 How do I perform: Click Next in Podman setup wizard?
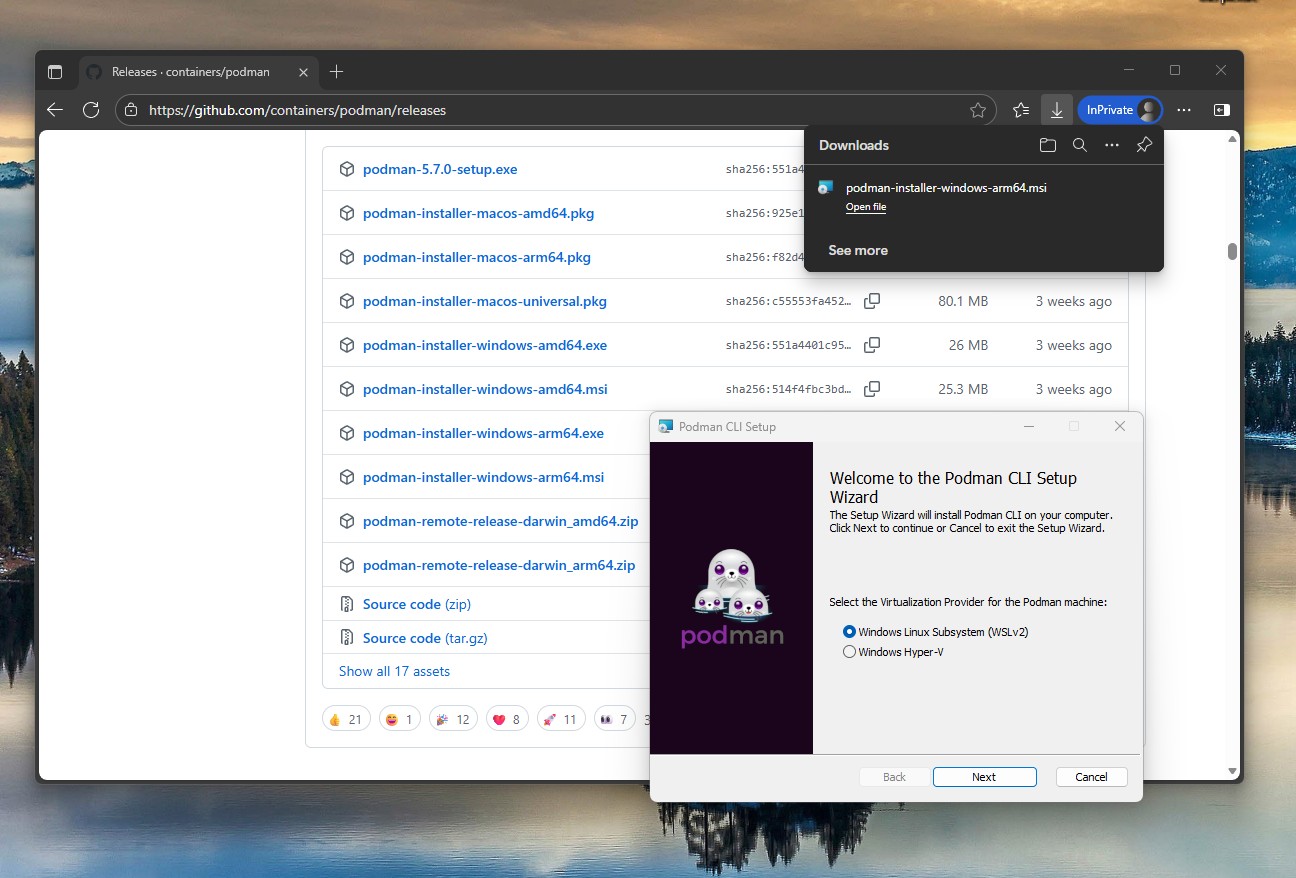click(x=984, y=777)
